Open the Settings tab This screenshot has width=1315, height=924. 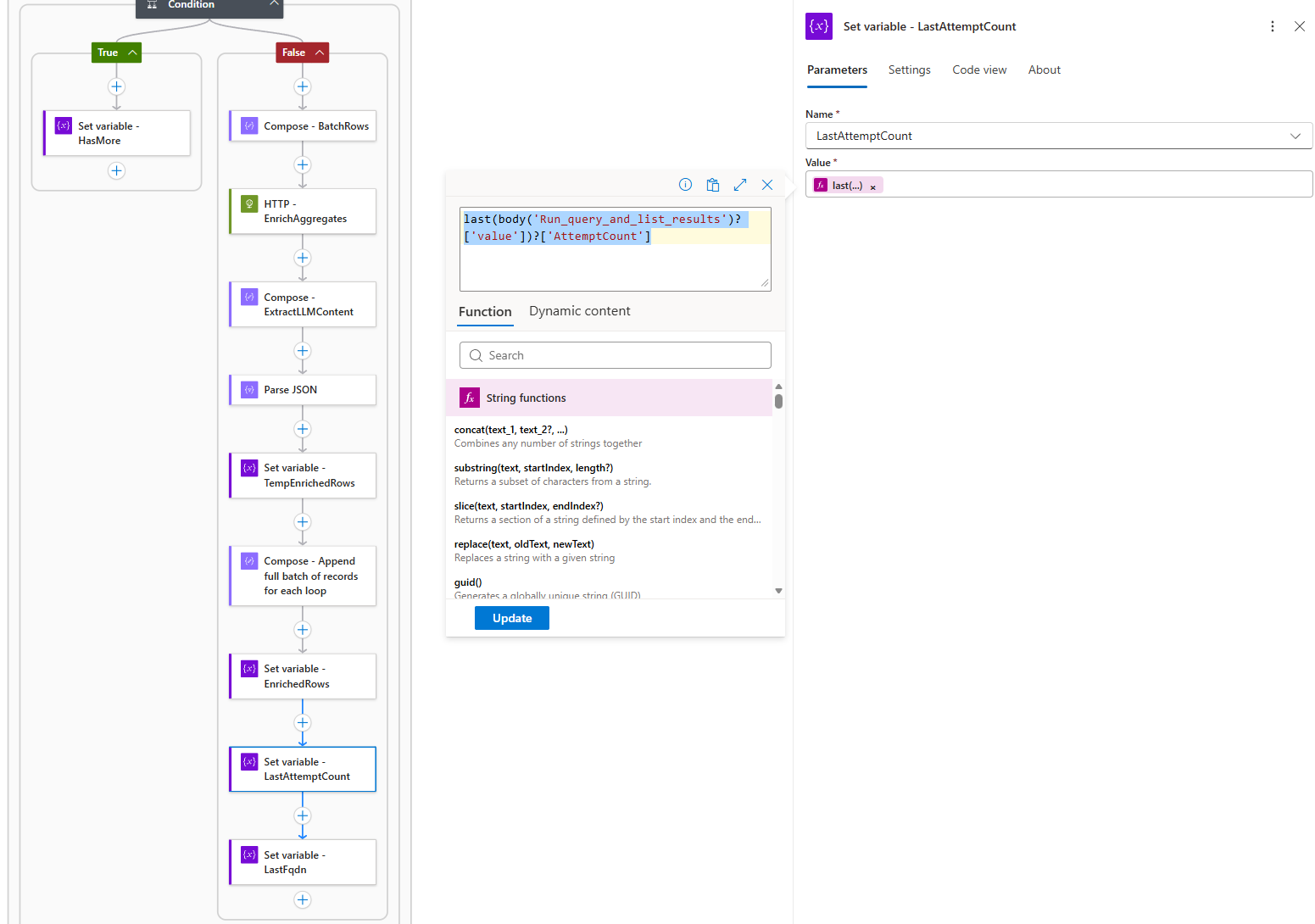click(909, 70)
